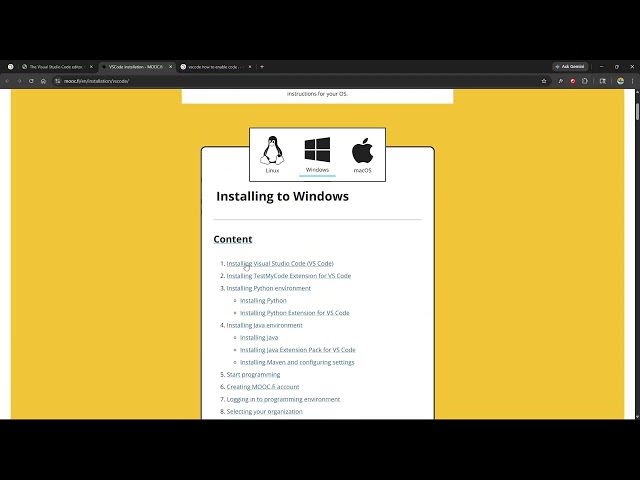Open the Chrome profile avatar
The height and width of the screenshot is (480, 640).
pos(620,81)
